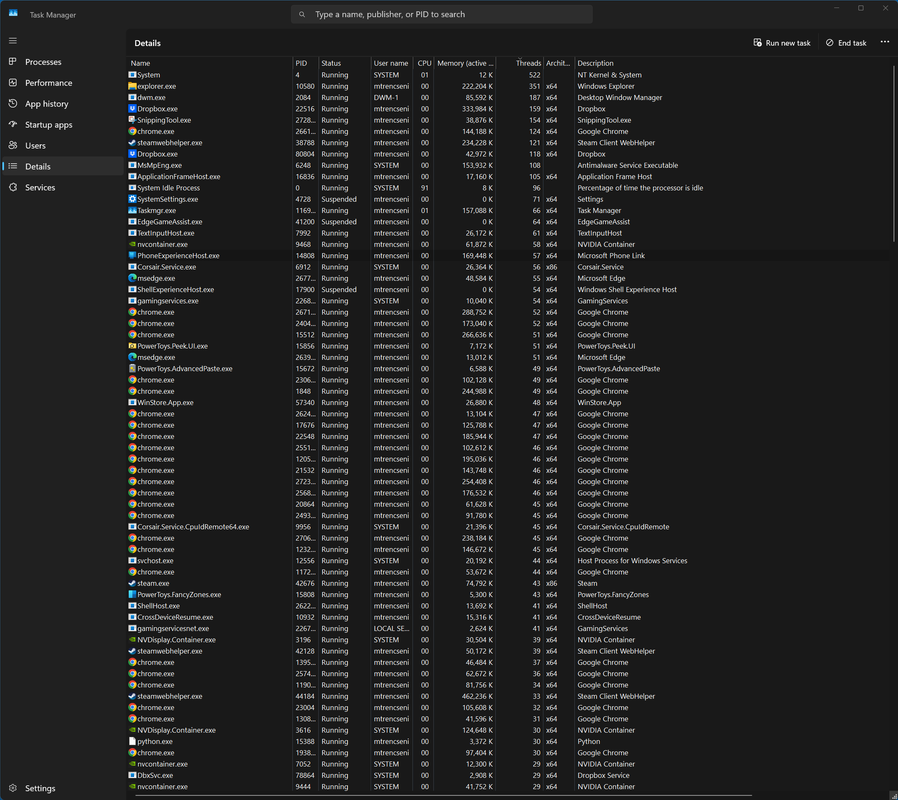Open the more options ellipsis menu
This screenshot has height=800, width=898.
885,42
